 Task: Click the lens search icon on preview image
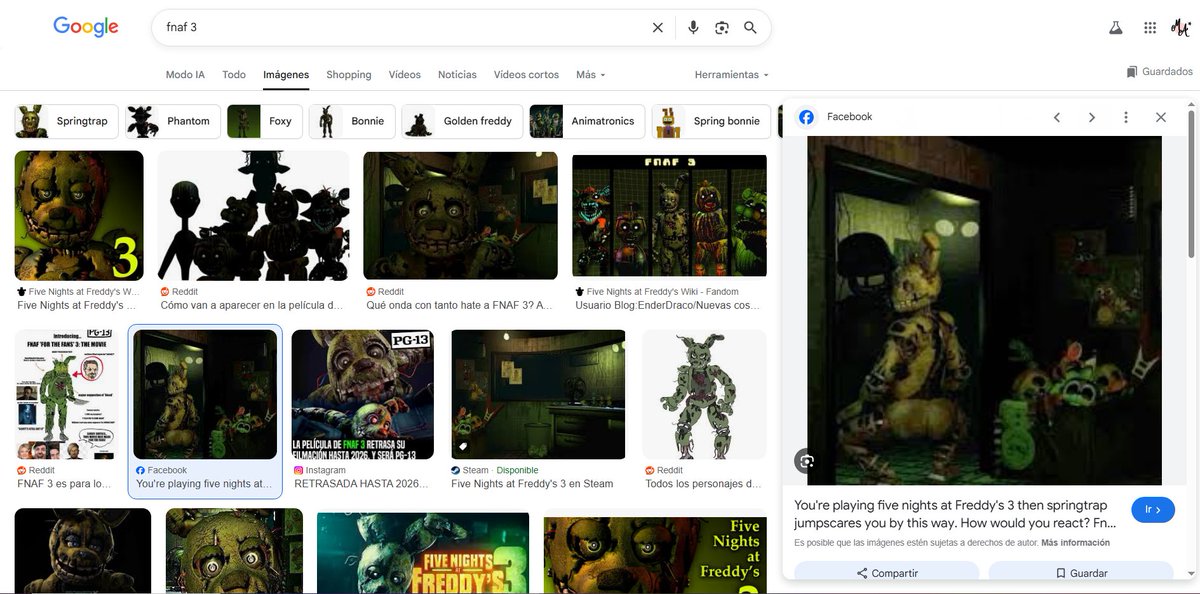tap(807, 461)
